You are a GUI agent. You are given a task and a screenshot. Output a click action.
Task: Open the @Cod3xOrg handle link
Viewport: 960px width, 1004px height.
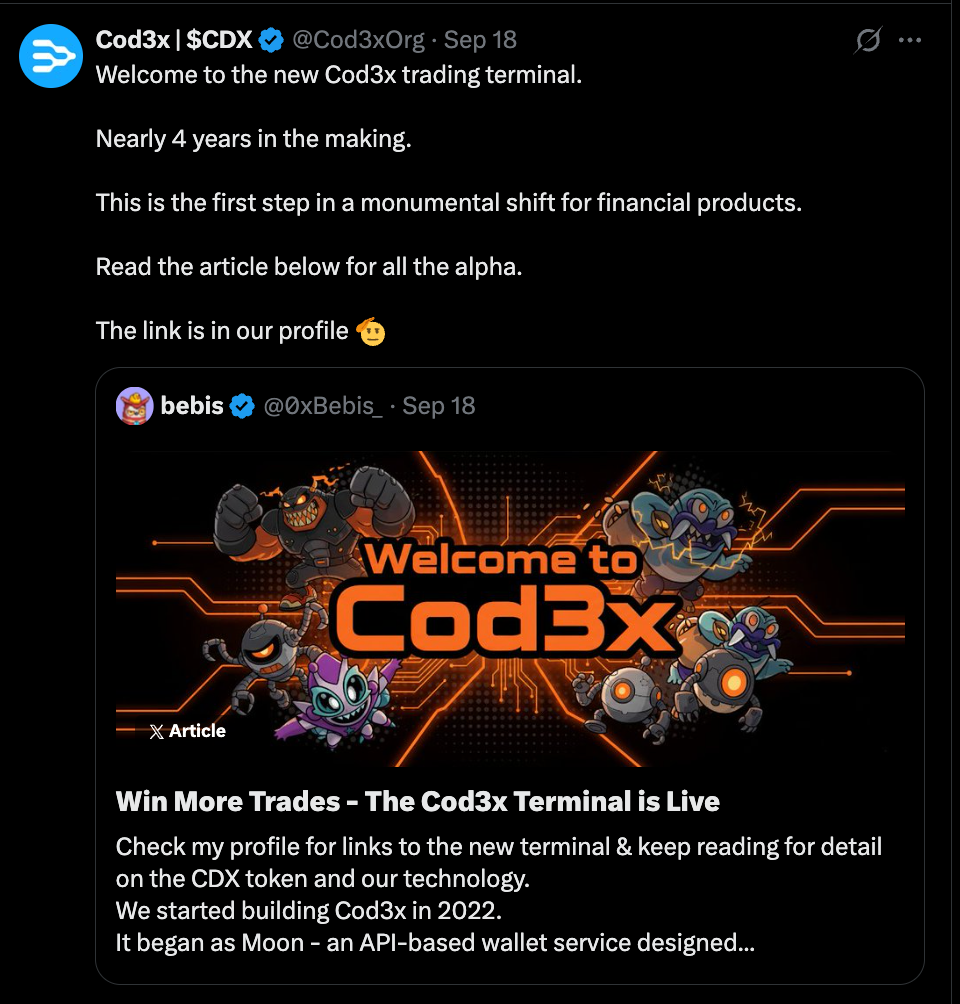pos(358,40)
